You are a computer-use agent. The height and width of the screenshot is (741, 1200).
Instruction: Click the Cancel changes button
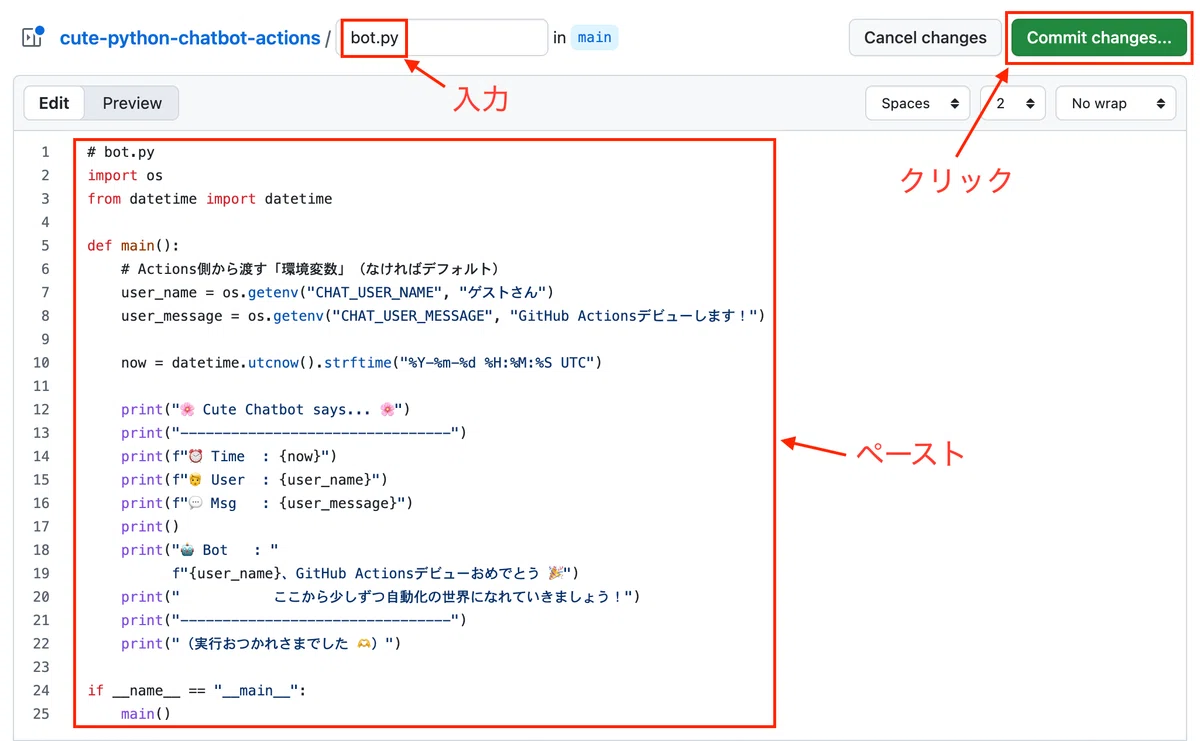tap(925, 38)
